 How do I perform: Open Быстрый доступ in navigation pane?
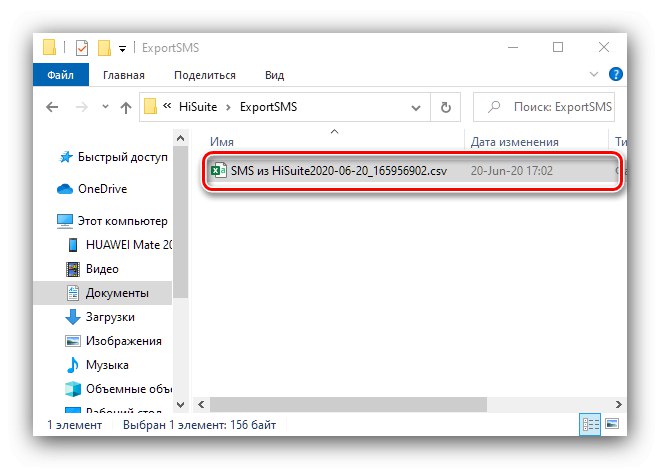pyautogui.click(x=122, y=157)
